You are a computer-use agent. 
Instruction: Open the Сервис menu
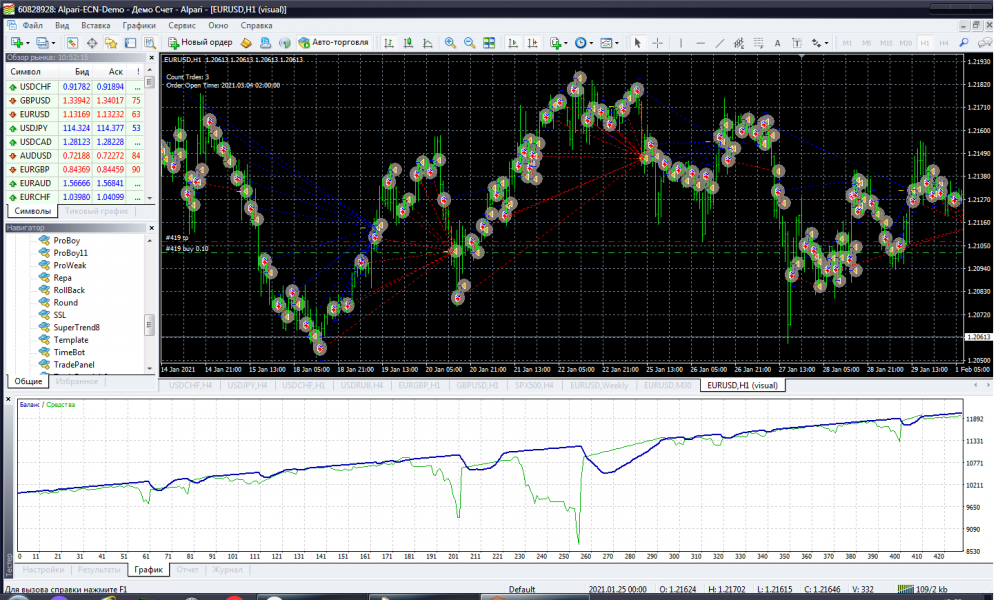181,23
